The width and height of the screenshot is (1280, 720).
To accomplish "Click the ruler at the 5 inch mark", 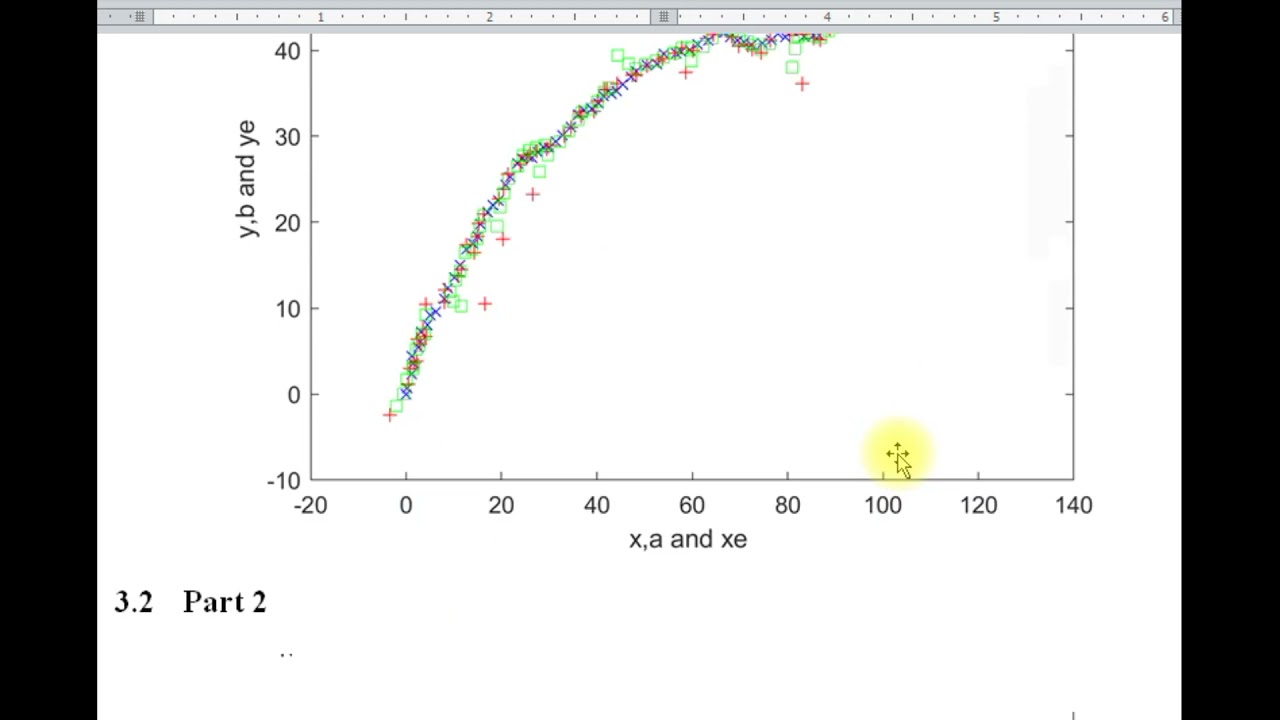I will point(996,17).
